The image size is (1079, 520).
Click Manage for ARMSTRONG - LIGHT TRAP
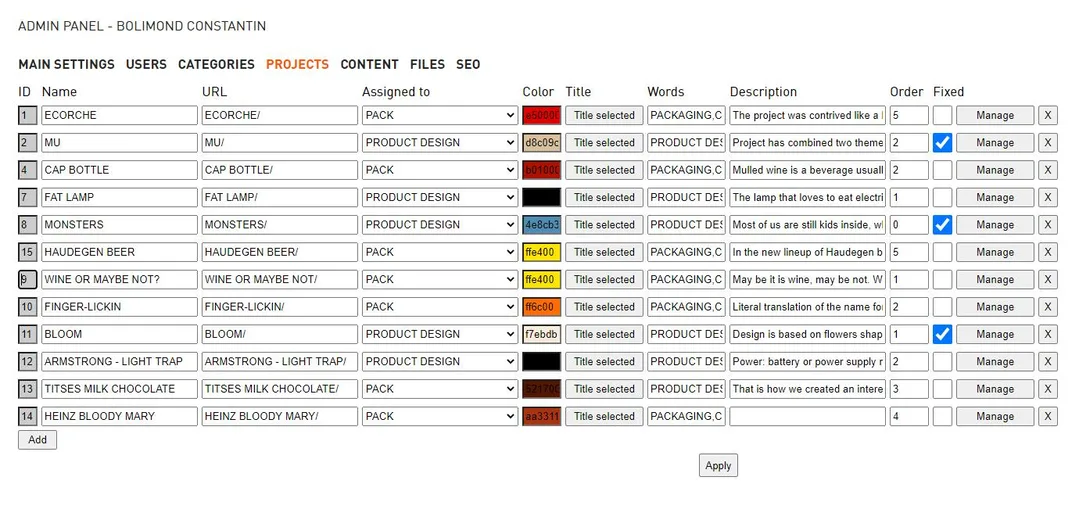(994, 361)
